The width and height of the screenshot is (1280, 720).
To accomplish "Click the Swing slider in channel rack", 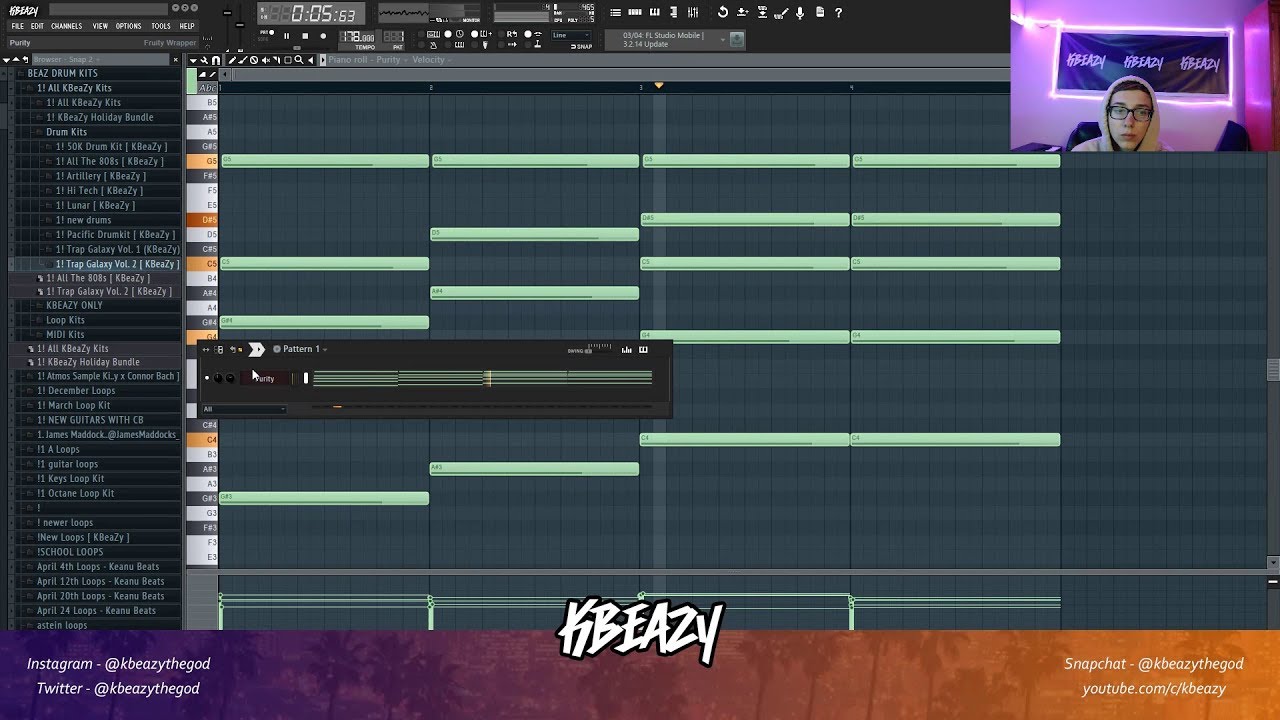I will [590, 350].
